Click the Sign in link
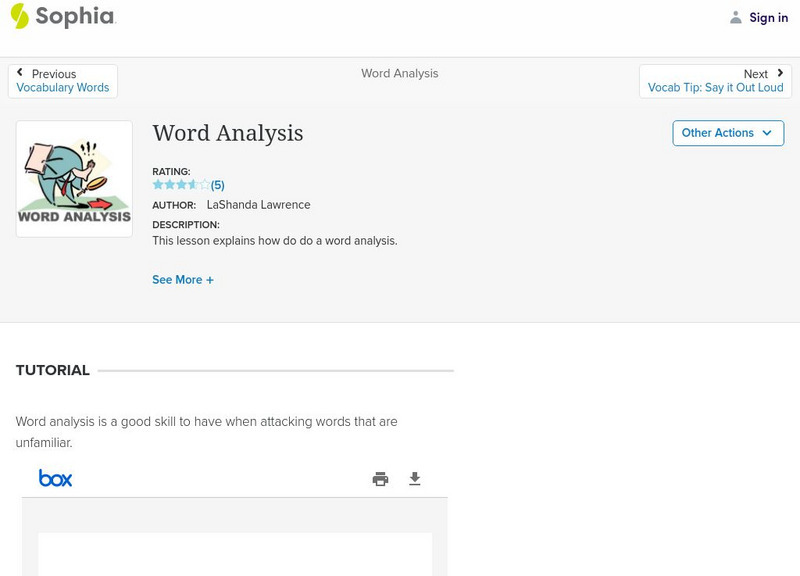The image size is (800, 576). point(768,18)
